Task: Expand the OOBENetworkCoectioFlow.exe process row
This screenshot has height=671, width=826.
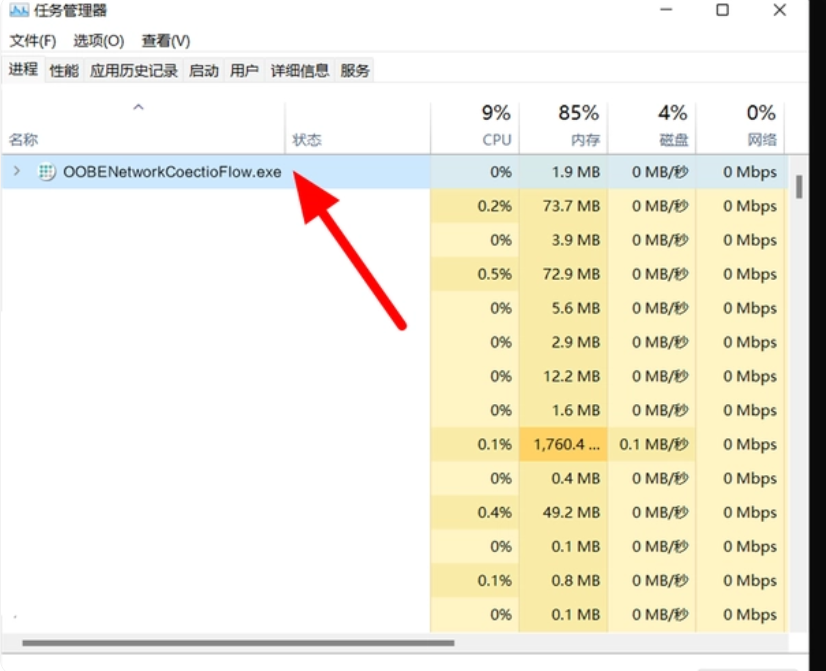Action: tap(17, 171)
